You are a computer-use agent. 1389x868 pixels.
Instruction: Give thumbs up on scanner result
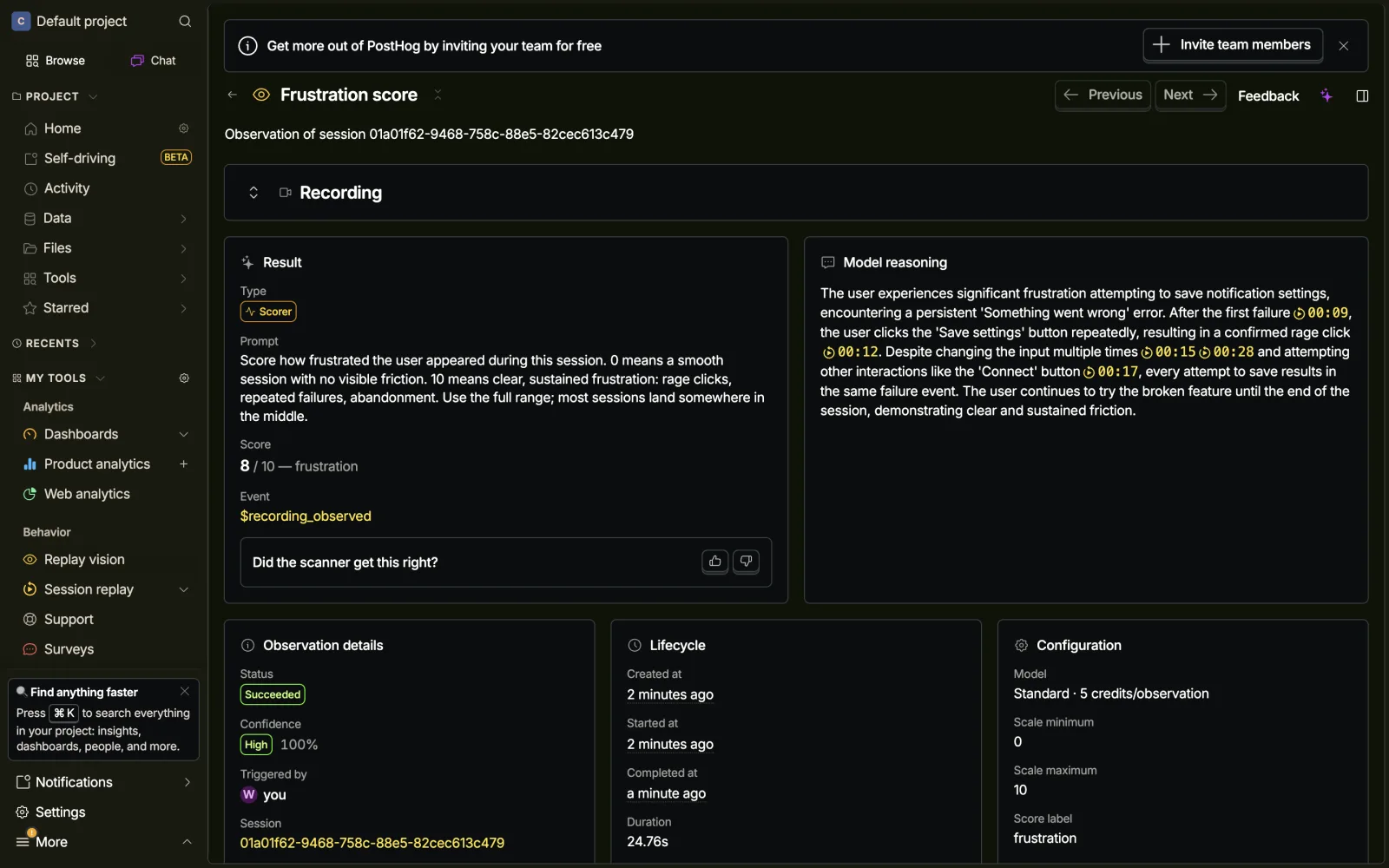[x=715, y=562]
